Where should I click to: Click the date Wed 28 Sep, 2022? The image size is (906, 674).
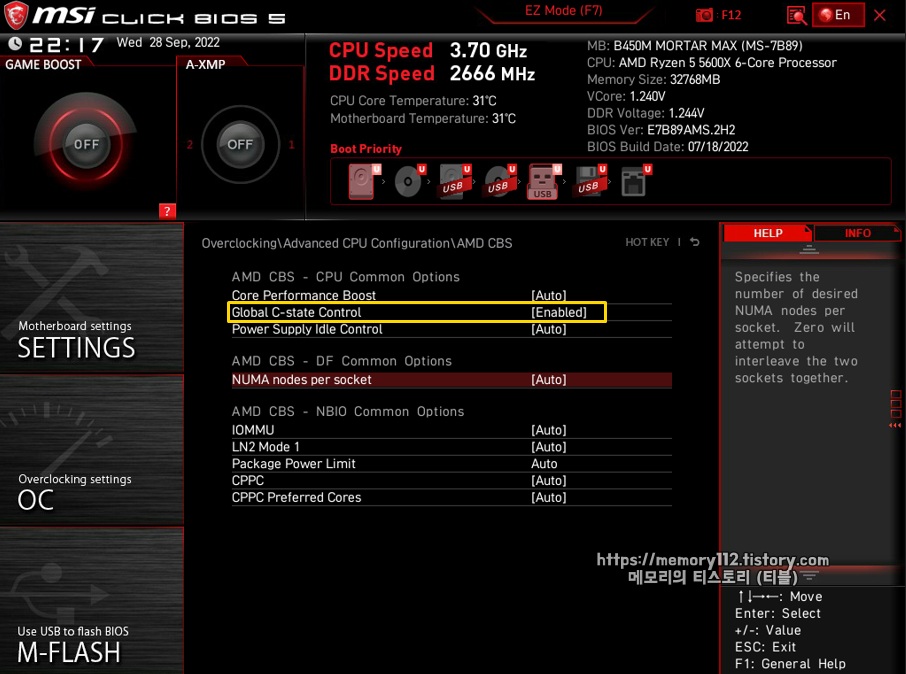point(168,42)
